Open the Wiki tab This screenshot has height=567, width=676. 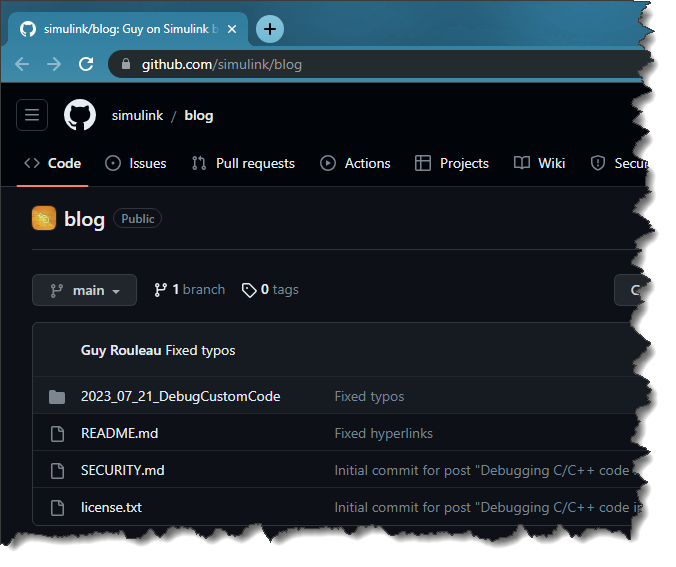(x=540, y=163)
